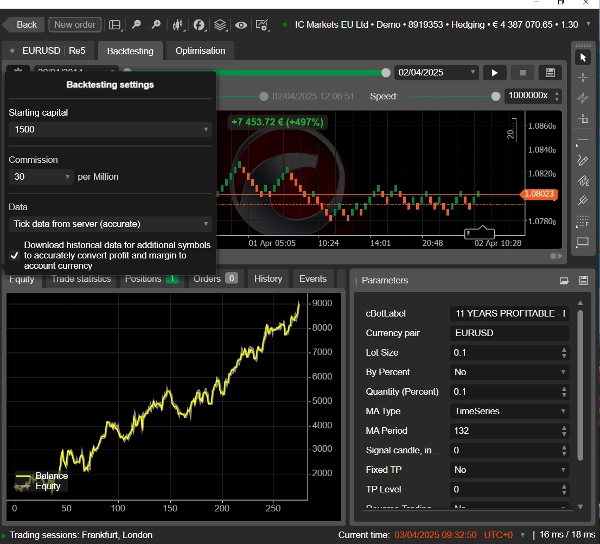Screen dimensions: 600x544
Task: Grab the drawing toolbar dotted handle
Action: pos(583,46)
